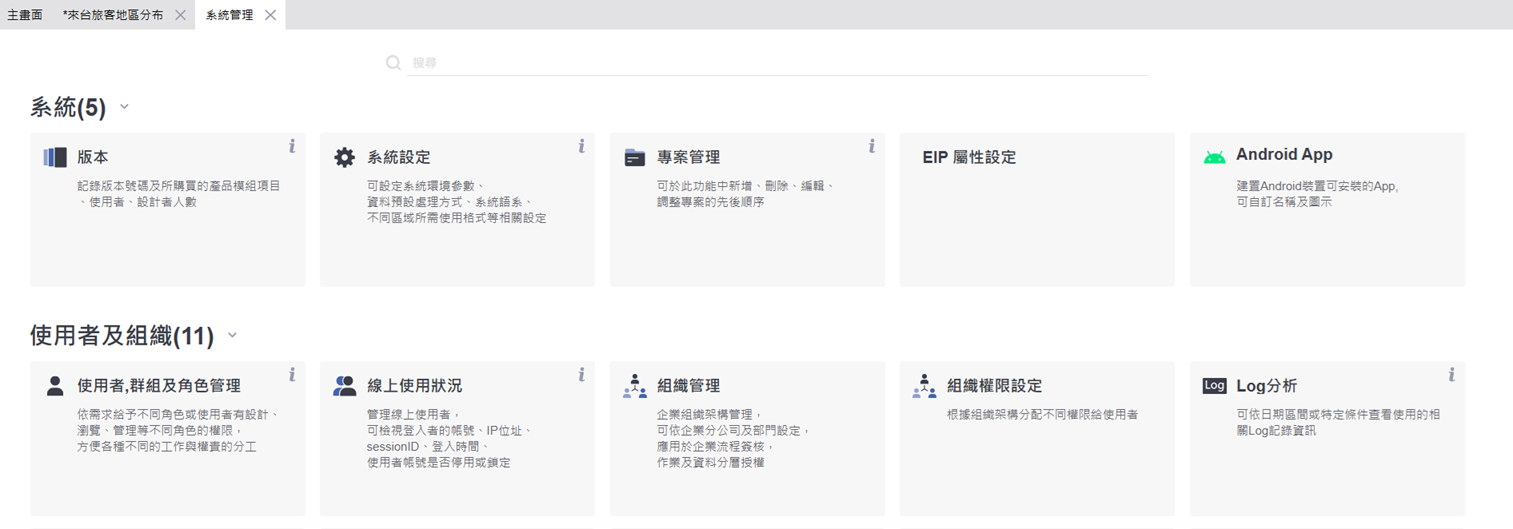Click the 使用者,群組及角色管理 person icon
Image resolution: width=1513 pixels, height=529 pixels.
pyautogui.click(x=55, y=386)
